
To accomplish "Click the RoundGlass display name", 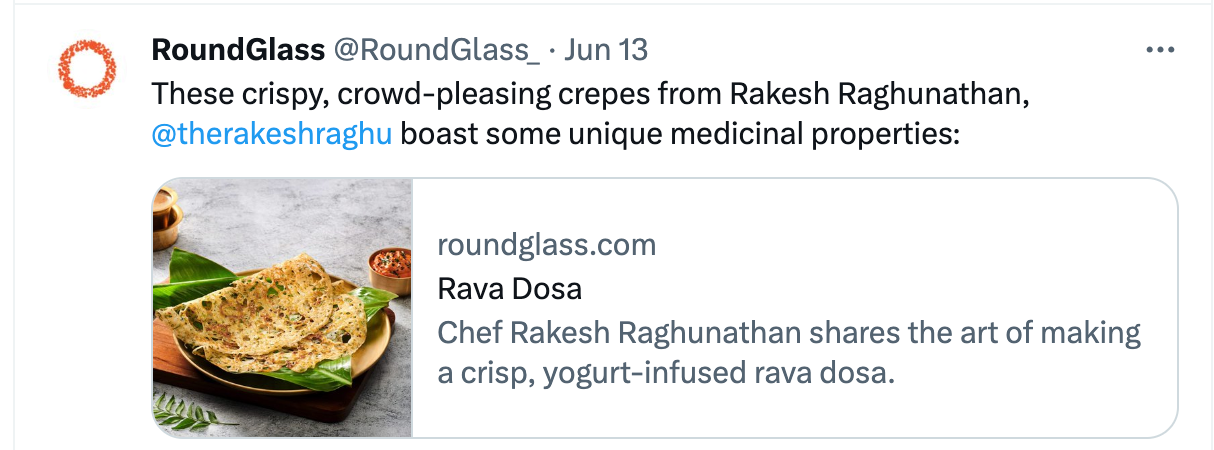I will [238, 49].
